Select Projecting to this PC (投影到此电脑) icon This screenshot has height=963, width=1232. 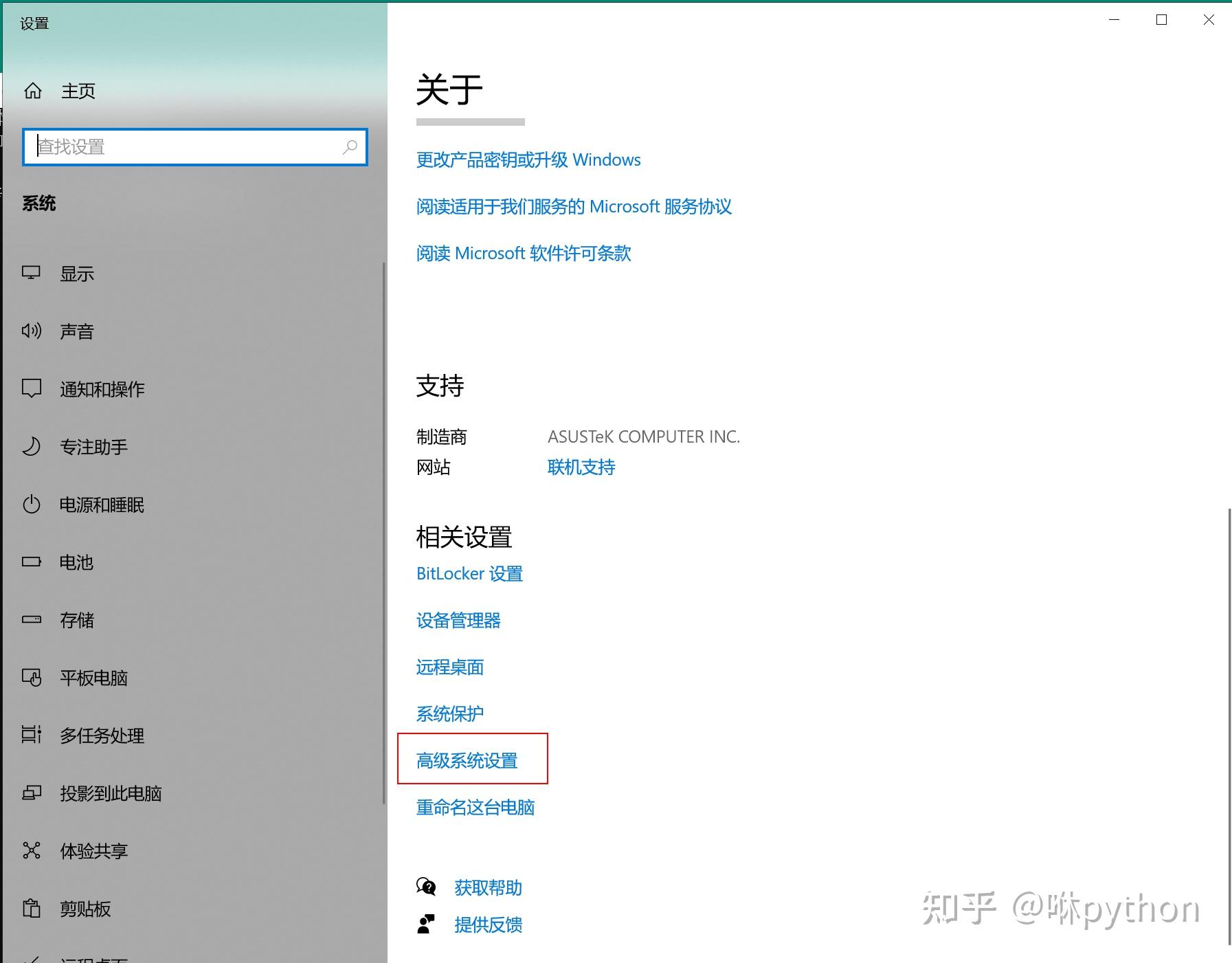30,793
